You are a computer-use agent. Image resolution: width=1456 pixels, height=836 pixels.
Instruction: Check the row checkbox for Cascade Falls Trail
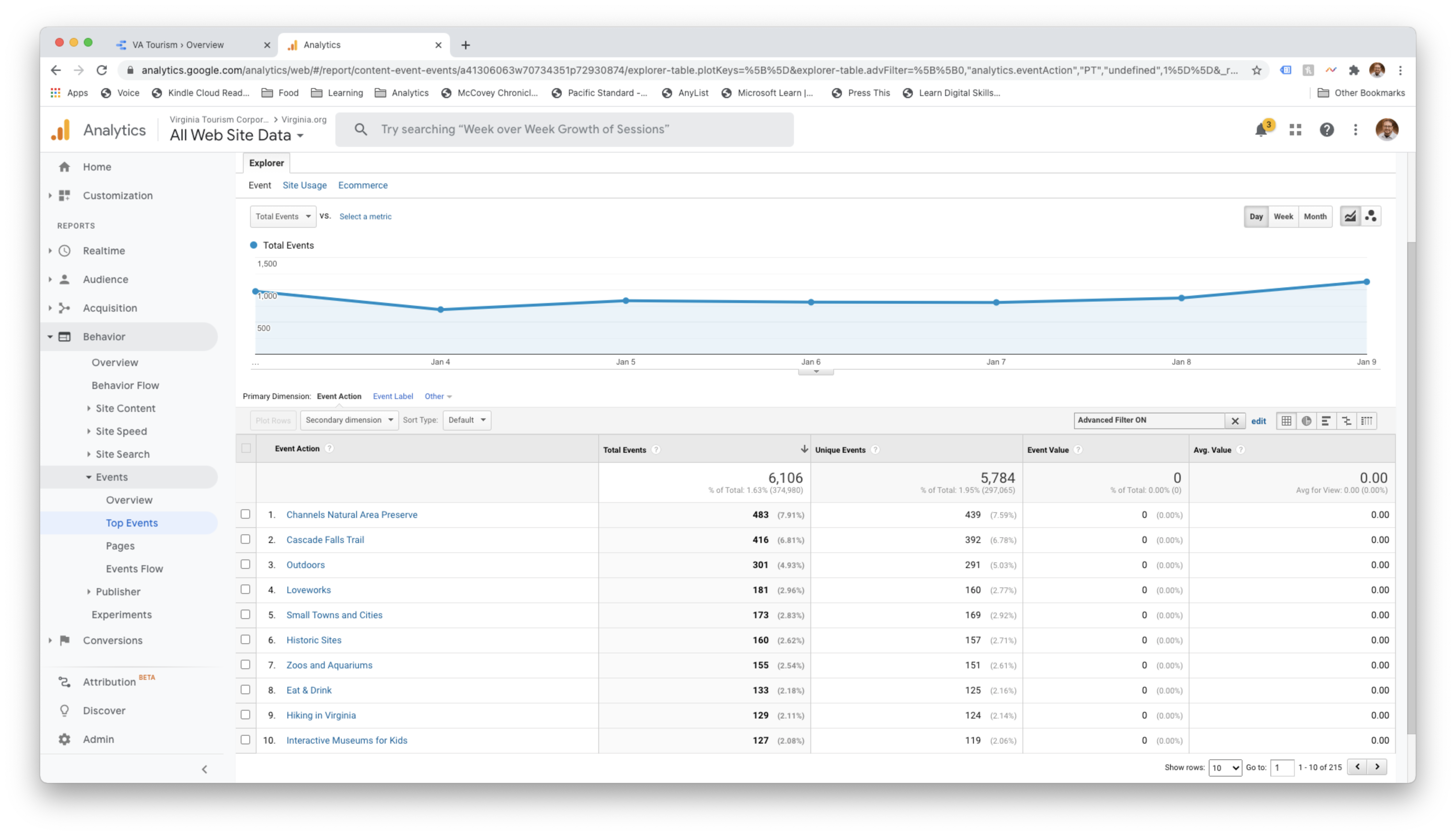245,539
